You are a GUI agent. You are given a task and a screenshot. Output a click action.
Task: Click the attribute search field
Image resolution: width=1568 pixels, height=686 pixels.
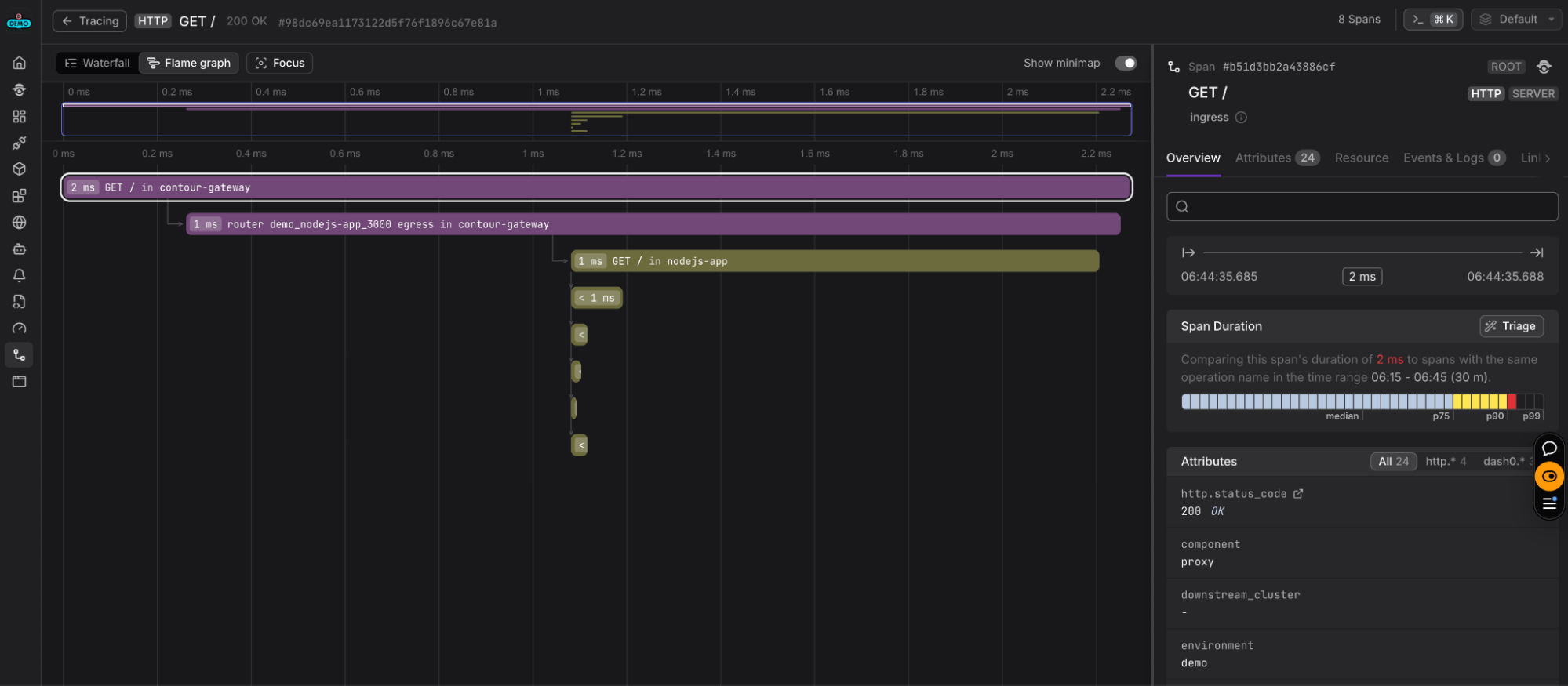(x=1362, y=207)
